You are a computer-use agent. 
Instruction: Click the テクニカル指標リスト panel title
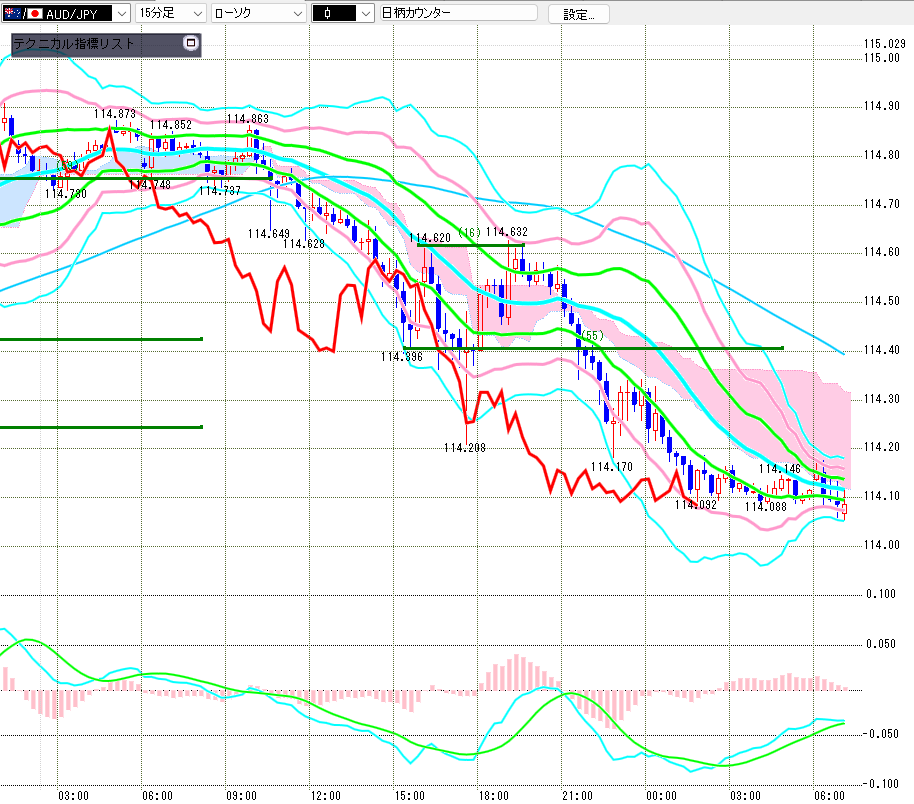click(x=74, y=44)
